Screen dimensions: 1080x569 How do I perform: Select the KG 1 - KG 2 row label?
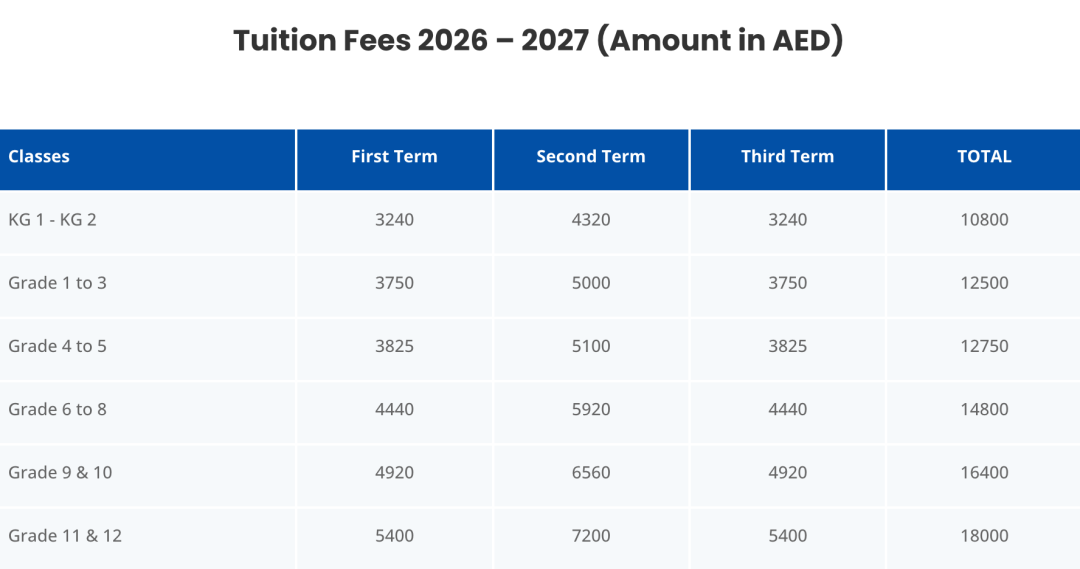[x=52, y=220]
